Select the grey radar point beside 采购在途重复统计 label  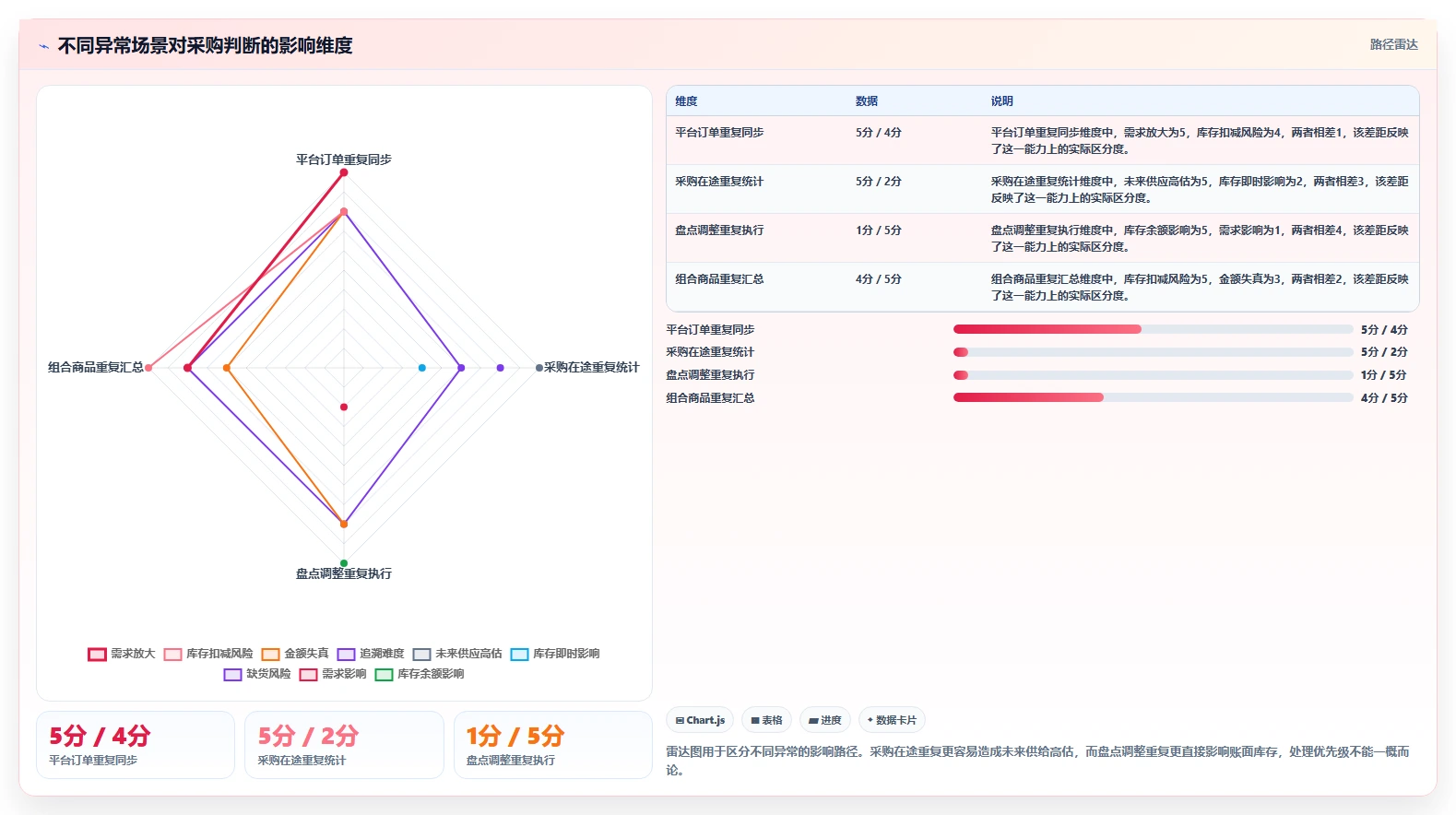click(539, 368)
